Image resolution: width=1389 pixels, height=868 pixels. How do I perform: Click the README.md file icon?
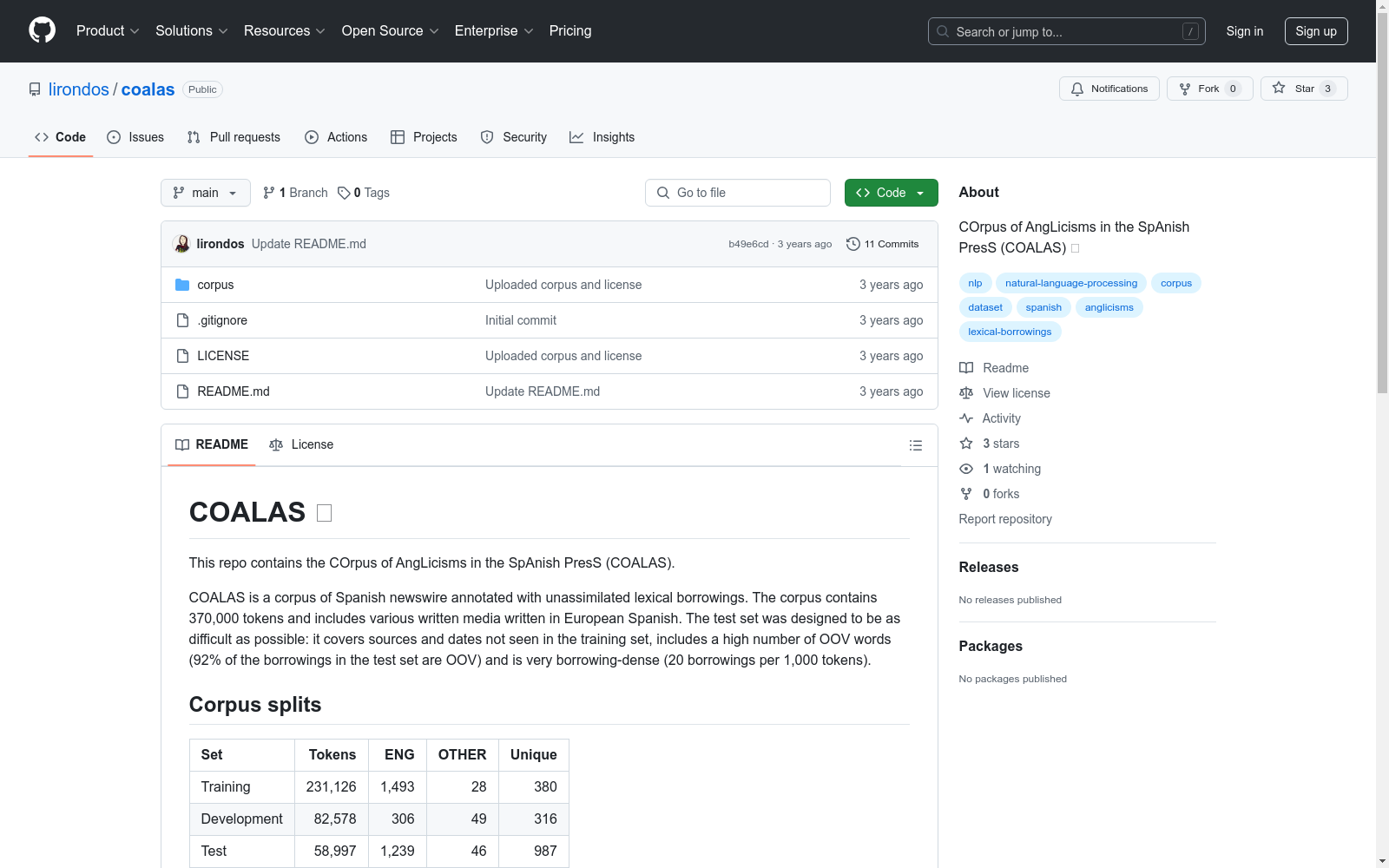tap(182, 391)
